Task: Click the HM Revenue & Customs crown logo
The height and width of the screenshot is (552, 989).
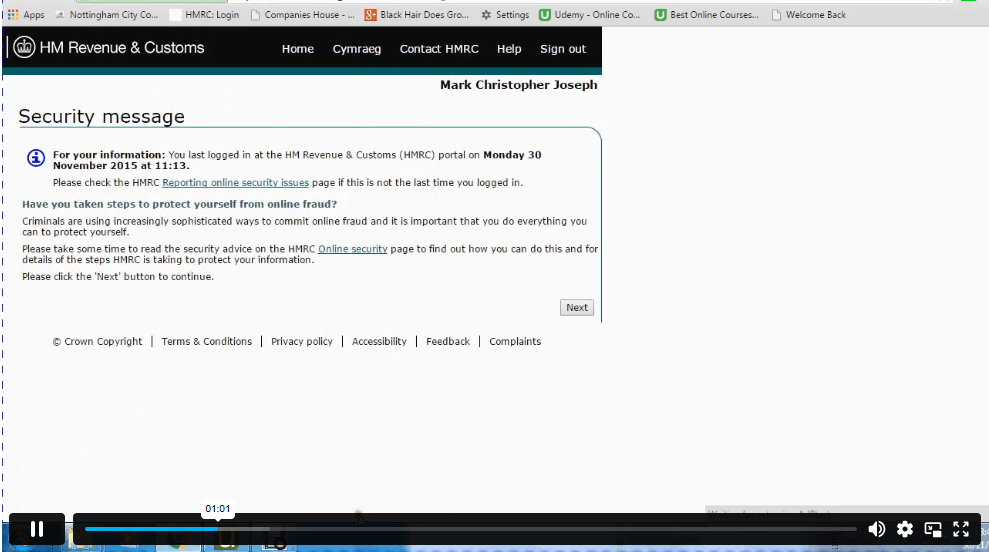Action: 24,47
